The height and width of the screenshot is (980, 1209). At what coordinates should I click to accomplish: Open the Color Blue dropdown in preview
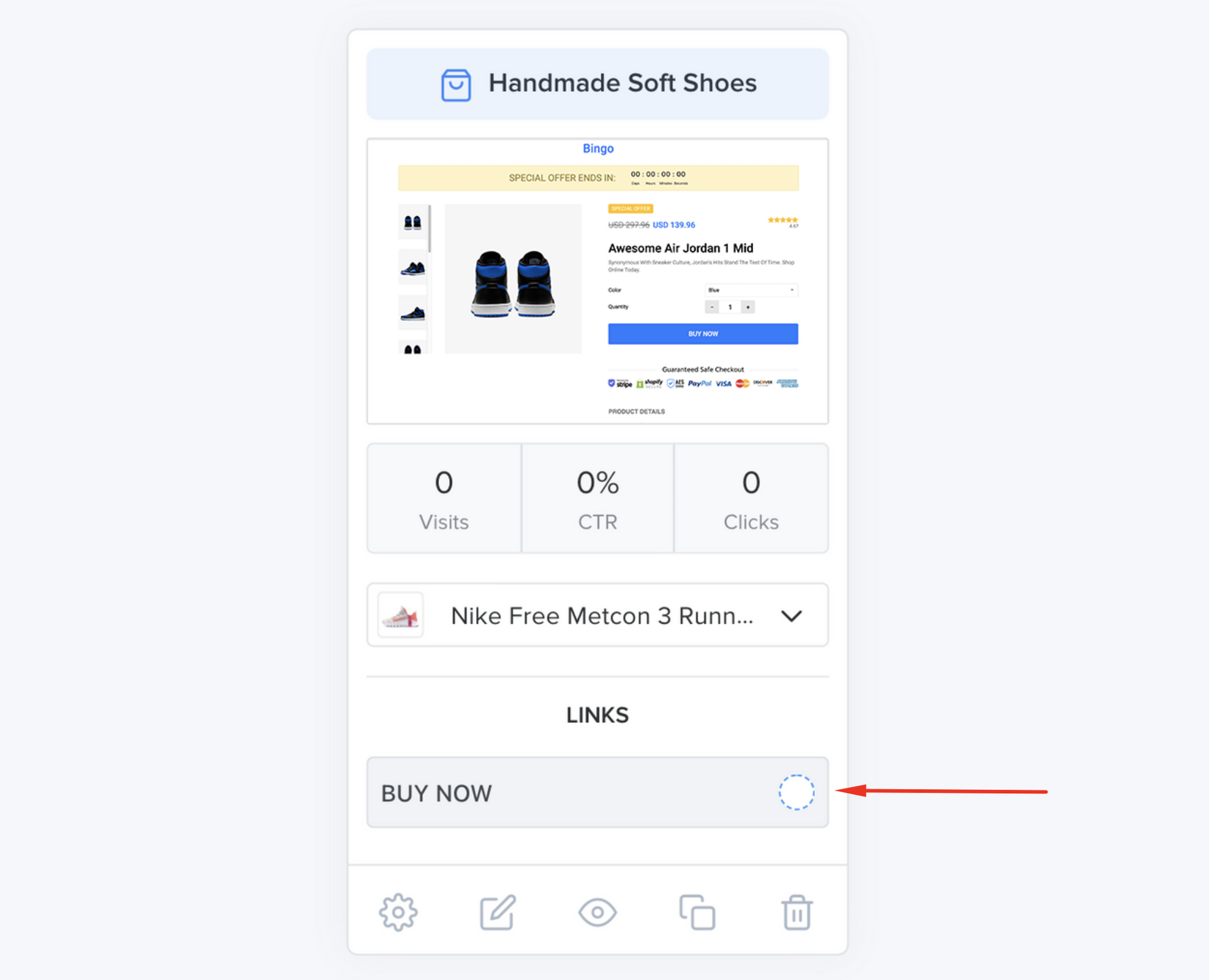click(x=751, y=290)
